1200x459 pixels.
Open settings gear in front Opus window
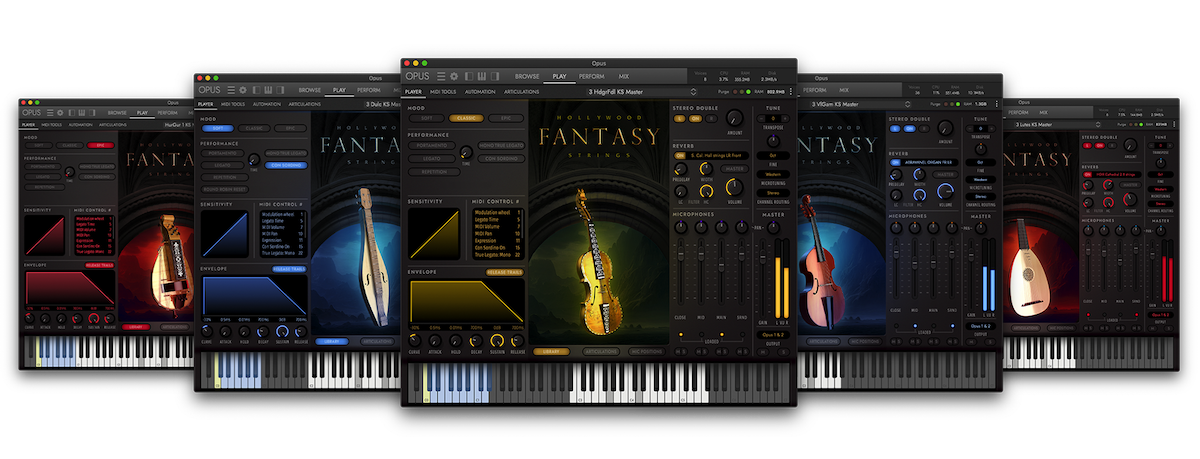click(x=453, y=76)
